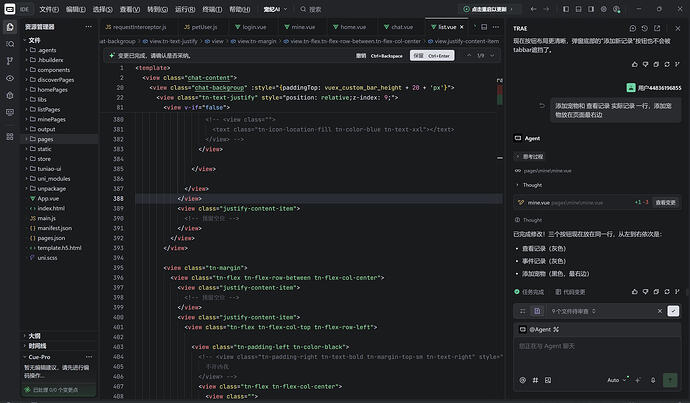The image size is (690, 403).
Task: Click the hashtag context icon in chat input
Action: [x=535, y=380]
